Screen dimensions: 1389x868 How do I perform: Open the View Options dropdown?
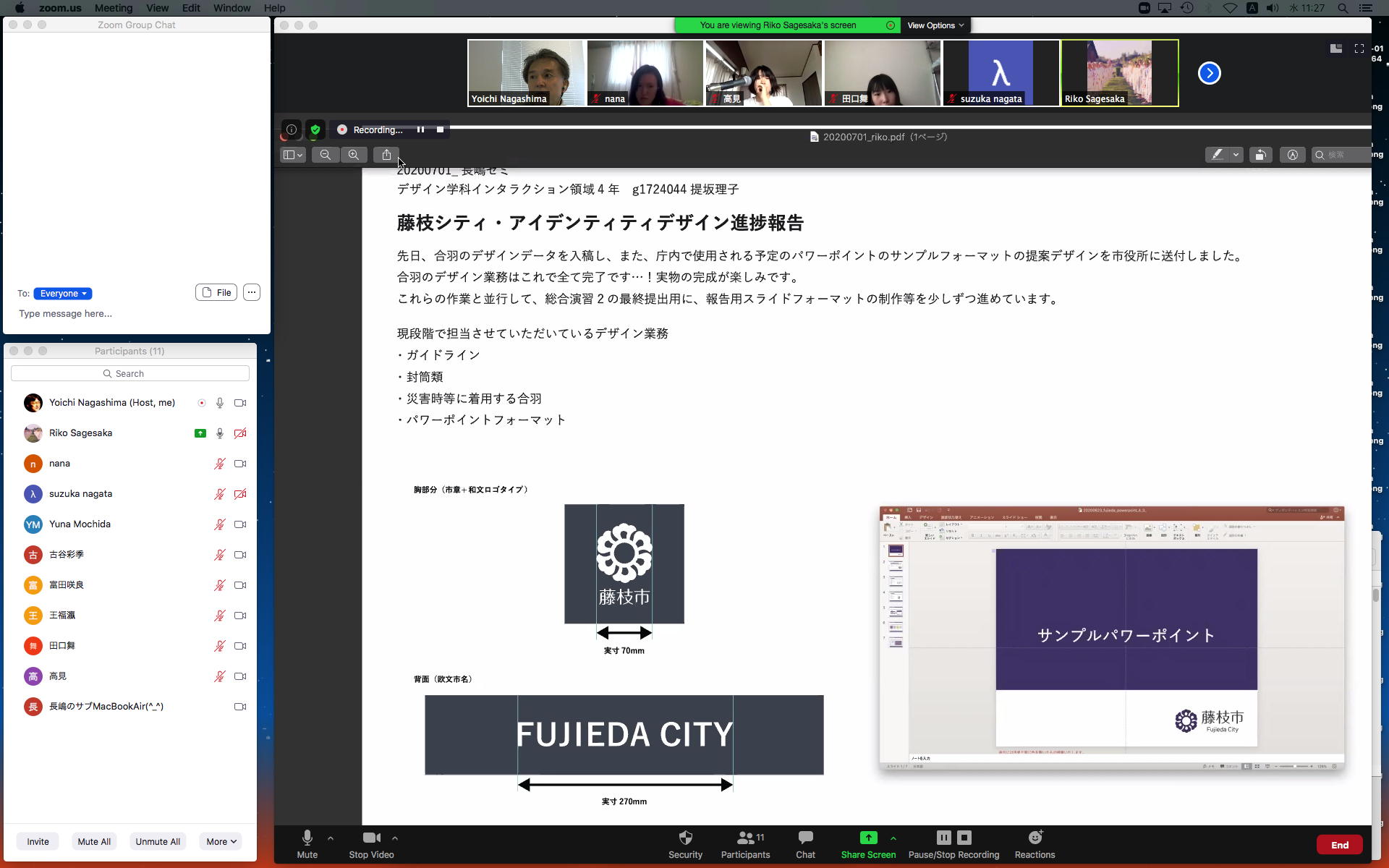(935, 25)
